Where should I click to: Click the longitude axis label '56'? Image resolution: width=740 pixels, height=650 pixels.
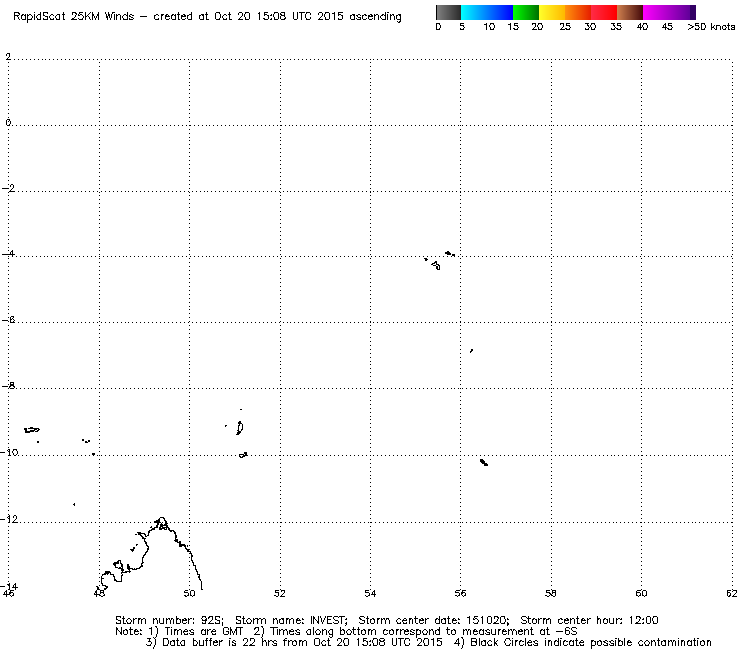[460, 593]
